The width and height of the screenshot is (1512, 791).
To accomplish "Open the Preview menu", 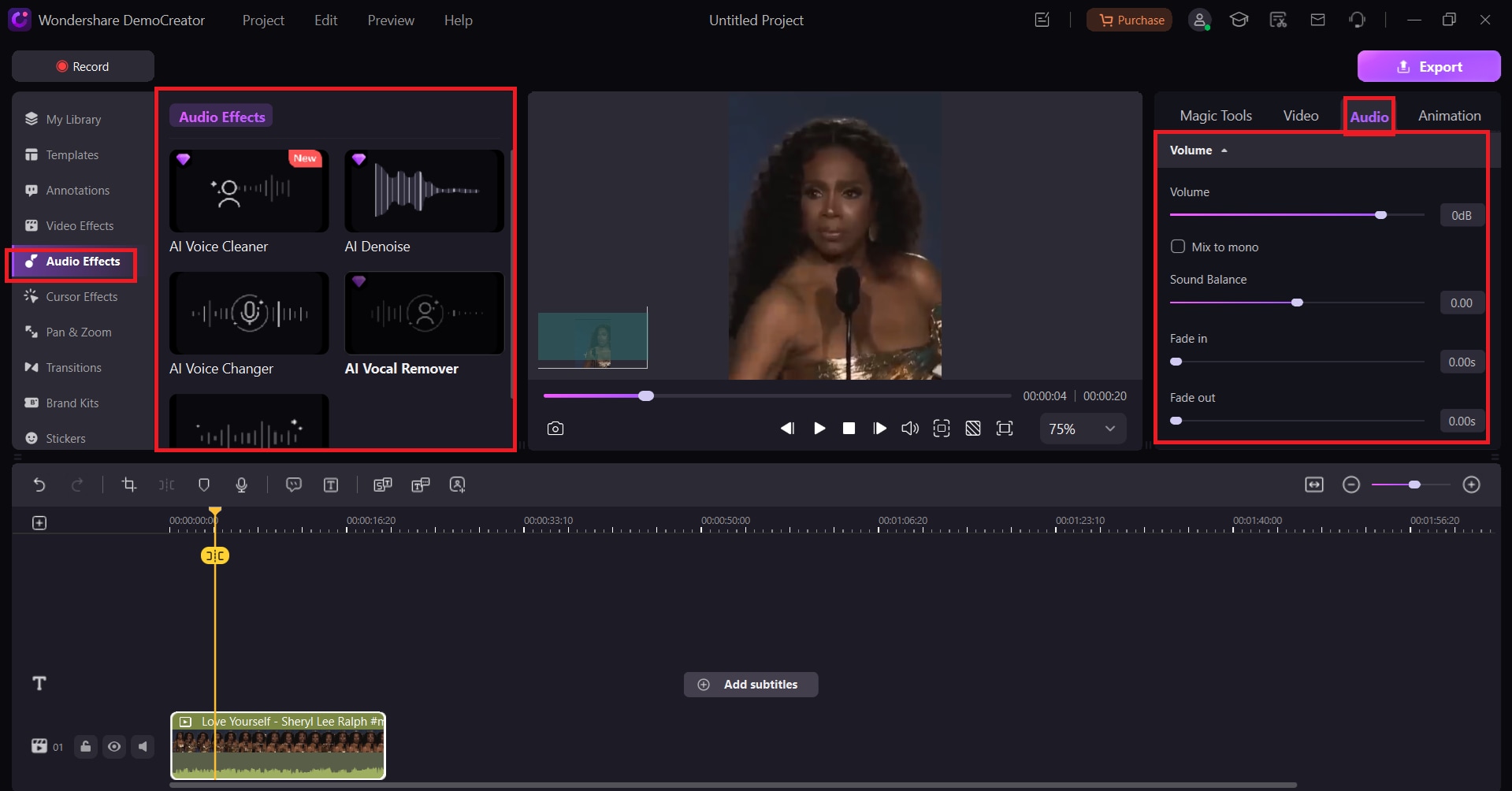I will coord(391,20).
